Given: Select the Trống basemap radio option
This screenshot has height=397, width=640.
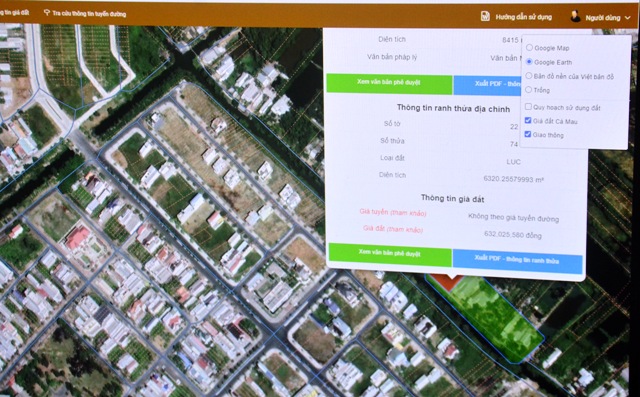Looking at the screenshot, I should coord(529,89).
